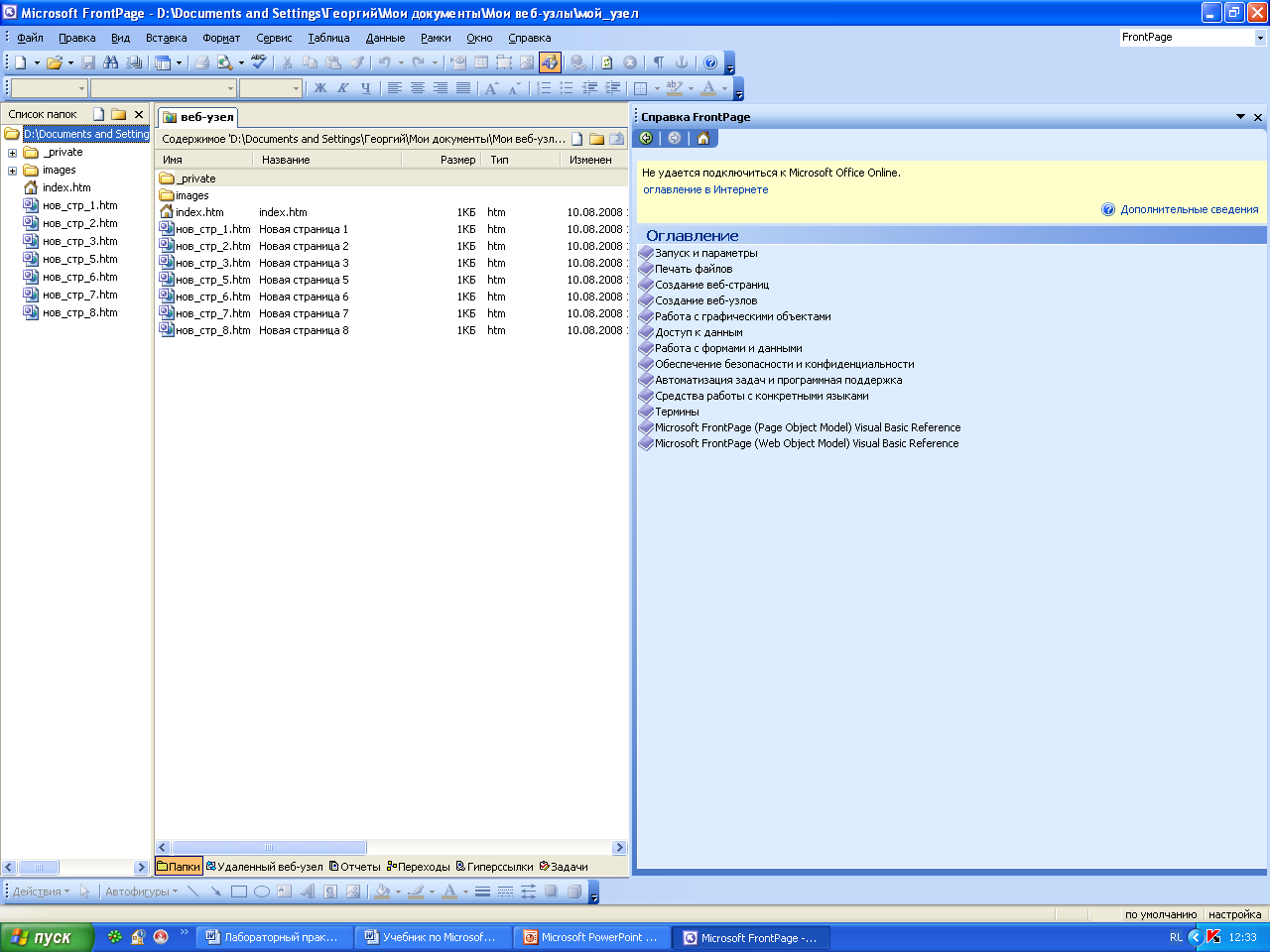1270x952 pixels.
Task: Click the Help question mark icon
Action: [x=710, y=62]
